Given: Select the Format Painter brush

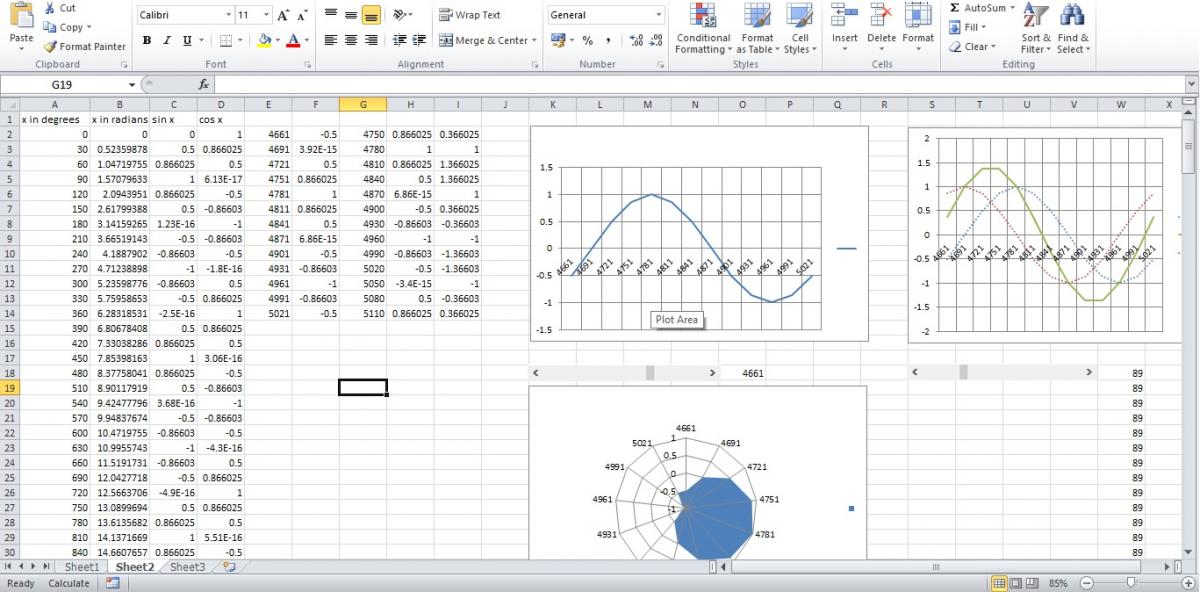Looking at the screenshot, I should pyautogui.click(x=50, y=46).
